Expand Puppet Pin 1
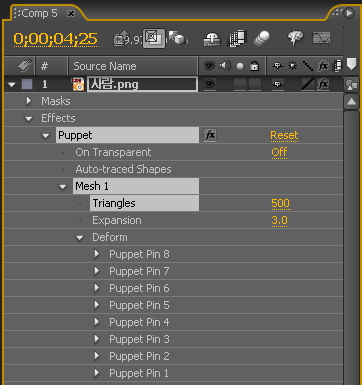 [97, 373]
